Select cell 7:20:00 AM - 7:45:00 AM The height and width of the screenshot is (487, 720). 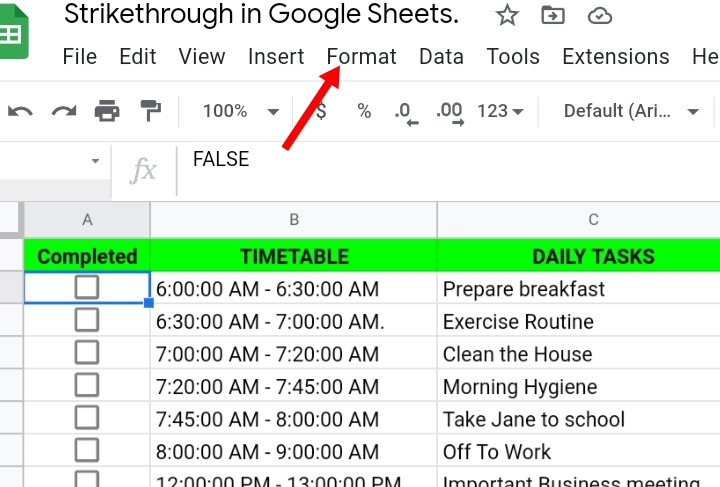[x=294, y=386]
